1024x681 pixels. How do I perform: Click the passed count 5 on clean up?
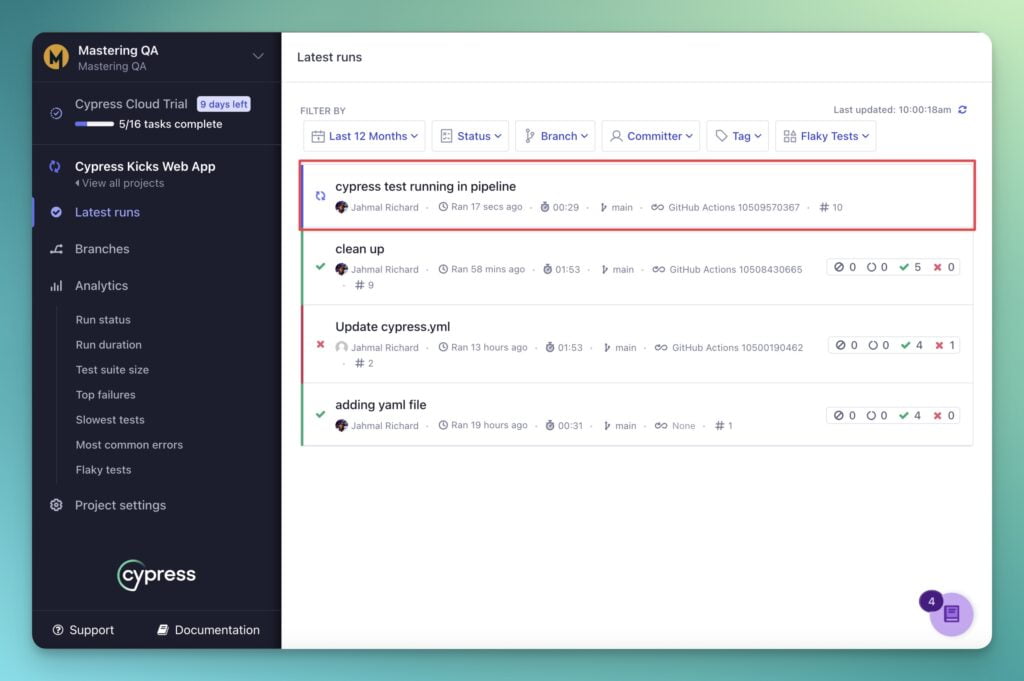(x=910, y=267)
